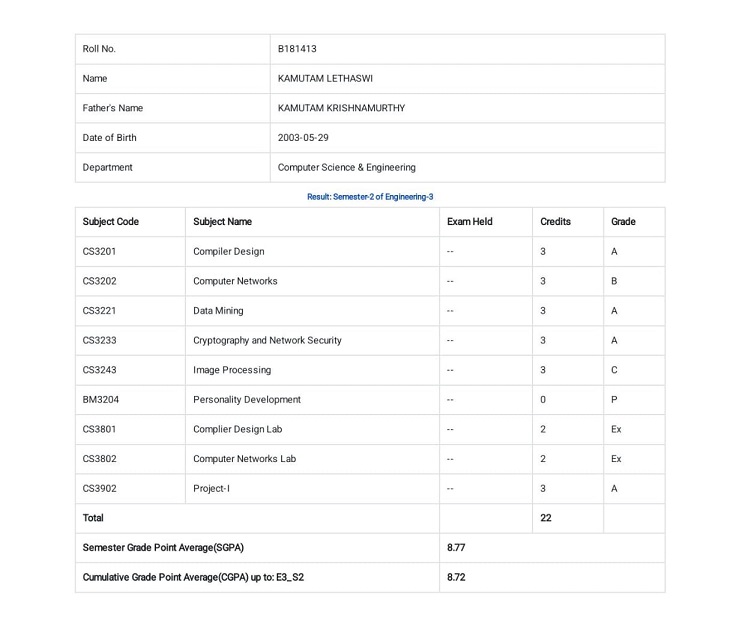
Task: Click the Exam Held column header
Action: point(469,222)
